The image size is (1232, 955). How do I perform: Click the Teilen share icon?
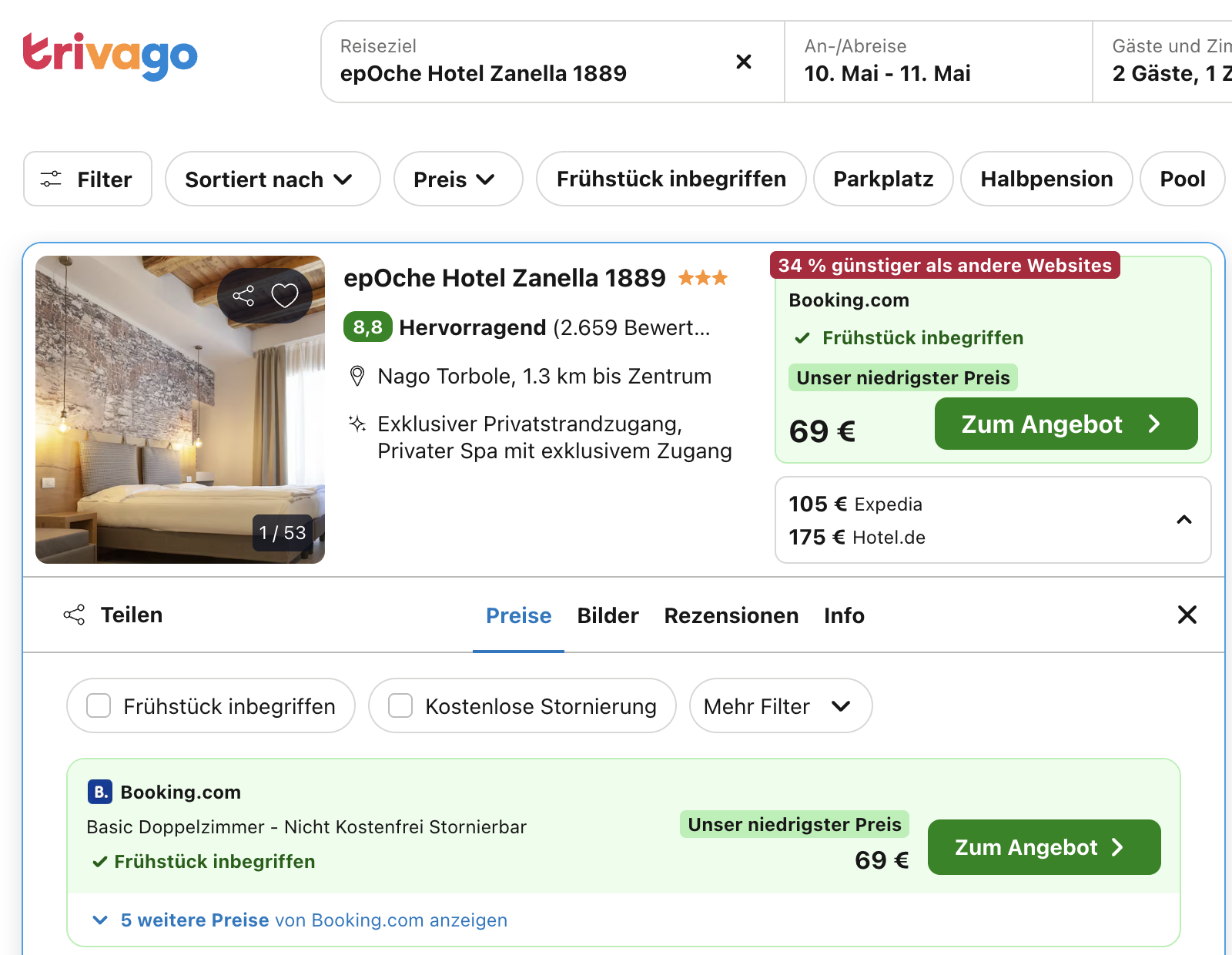click(x=74, y=615)
